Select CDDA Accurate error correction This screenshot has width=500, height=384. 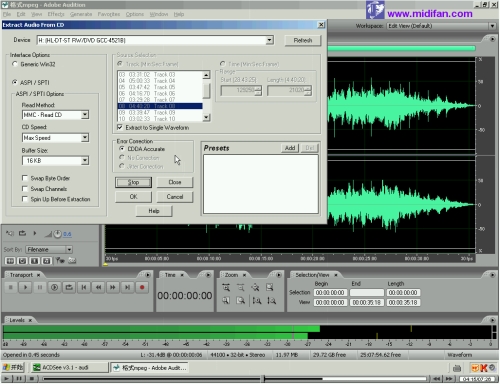point(122,149)
